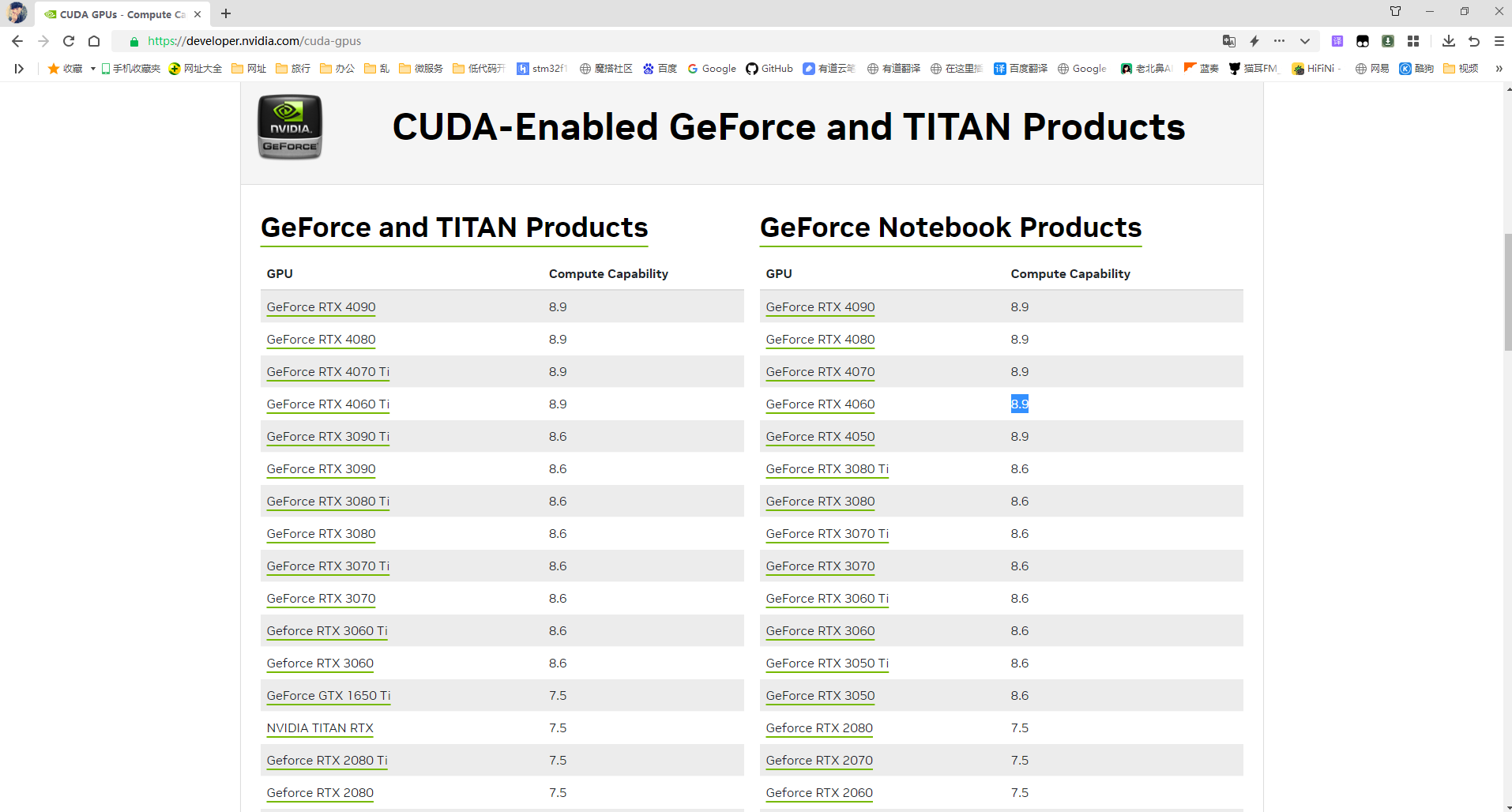
Task: Go to homepage via the home icon
Action: pos(94,41)
